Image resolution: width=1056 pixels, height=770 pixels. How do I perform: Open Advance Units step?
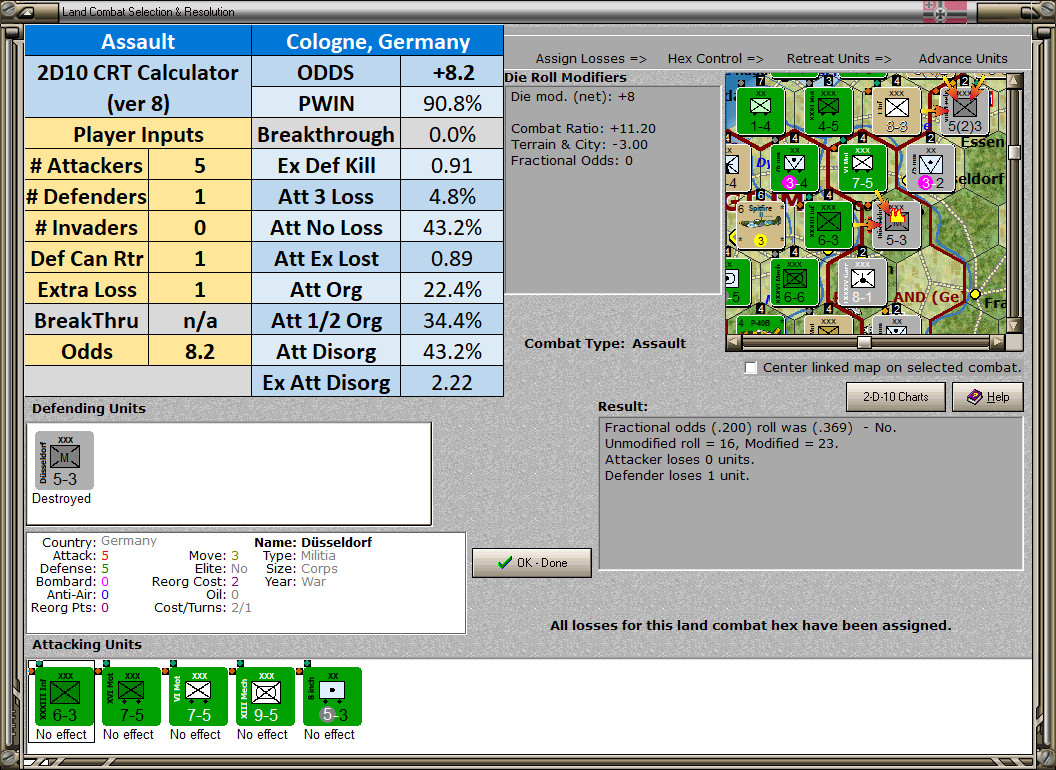point(963,59)
